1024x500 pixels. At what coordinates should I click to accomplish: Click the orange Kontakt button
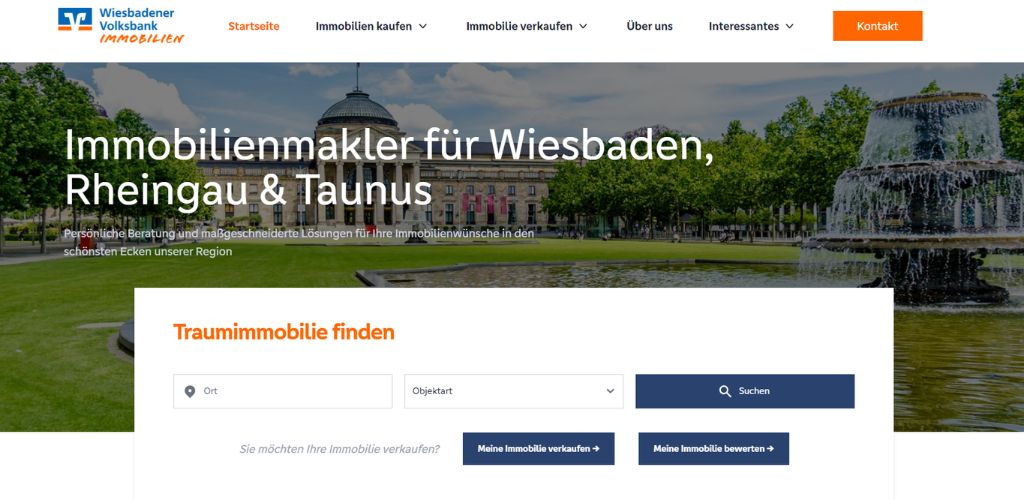tap(878, 26)
